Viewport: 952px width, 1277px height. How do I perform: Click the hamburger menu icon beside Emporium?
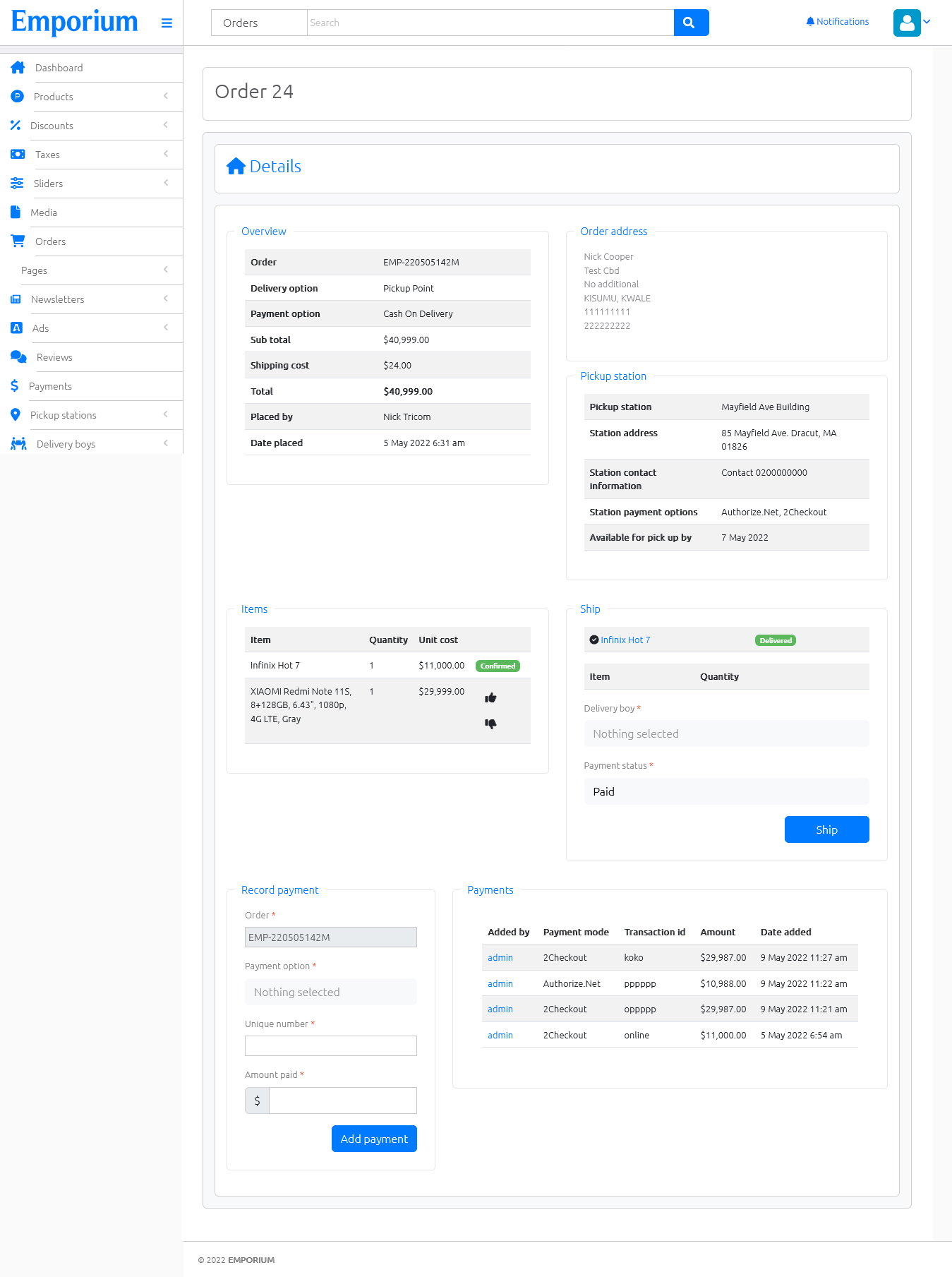[x=167, y=23]
